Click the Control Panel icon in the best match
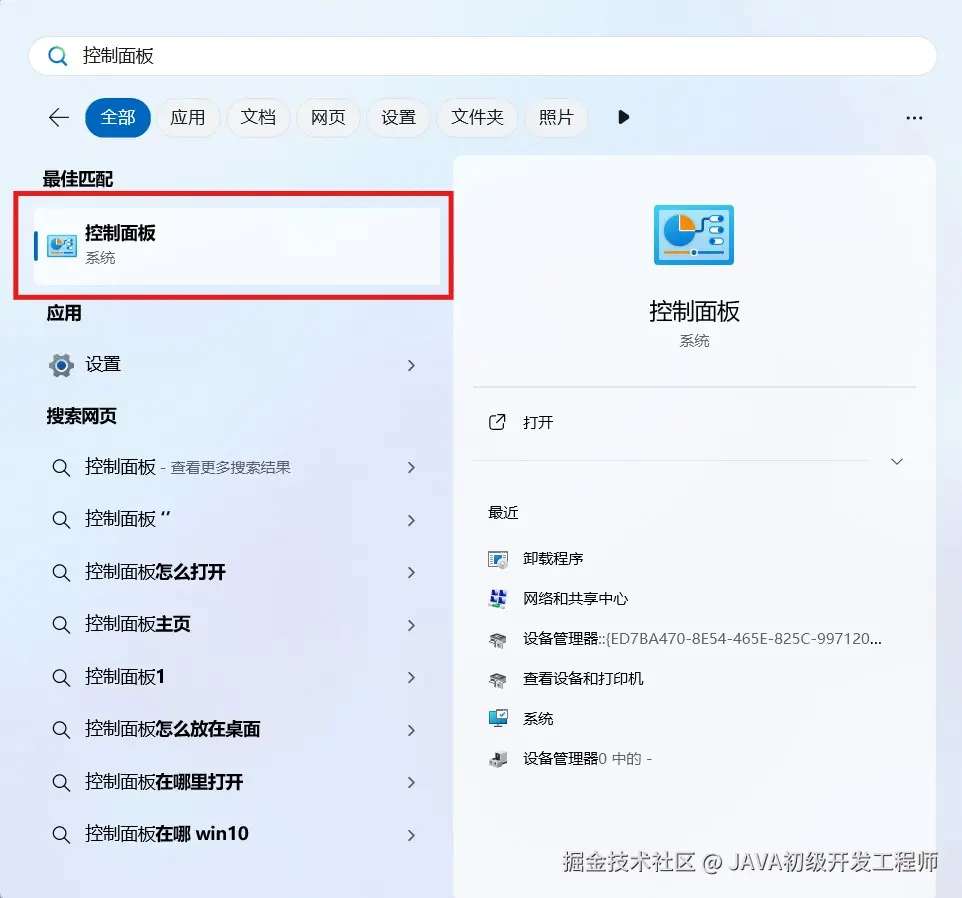This screenshot has height=898, width=962. (62, 246)
